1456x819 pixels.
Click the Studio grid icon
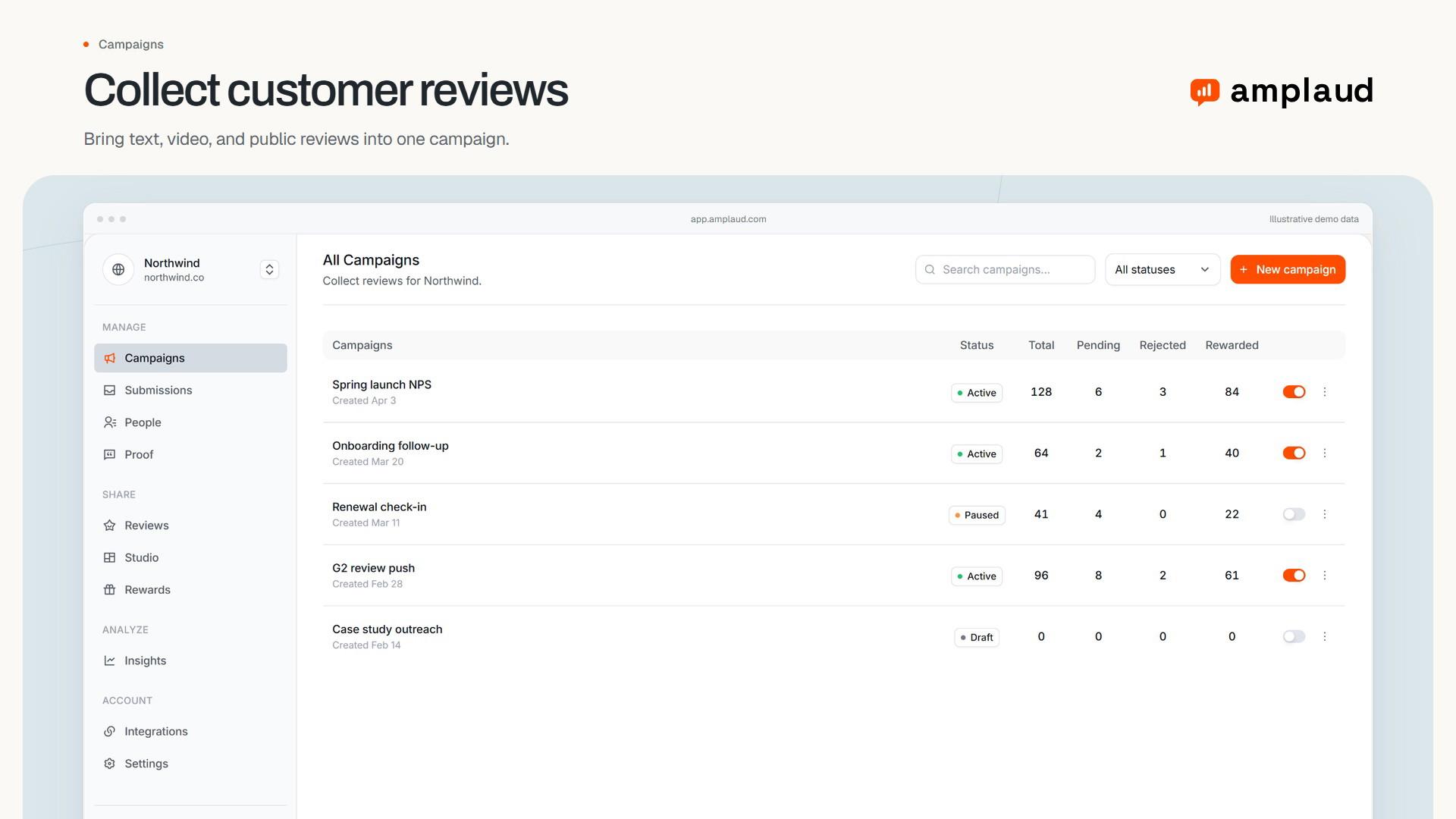[110, 557]
